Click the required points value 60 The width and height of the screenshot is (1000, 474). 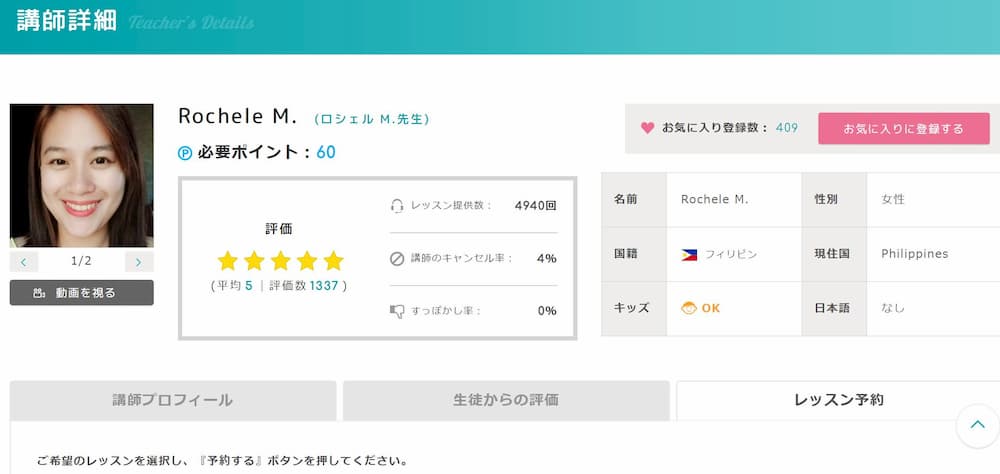click(x=326, y=153)
